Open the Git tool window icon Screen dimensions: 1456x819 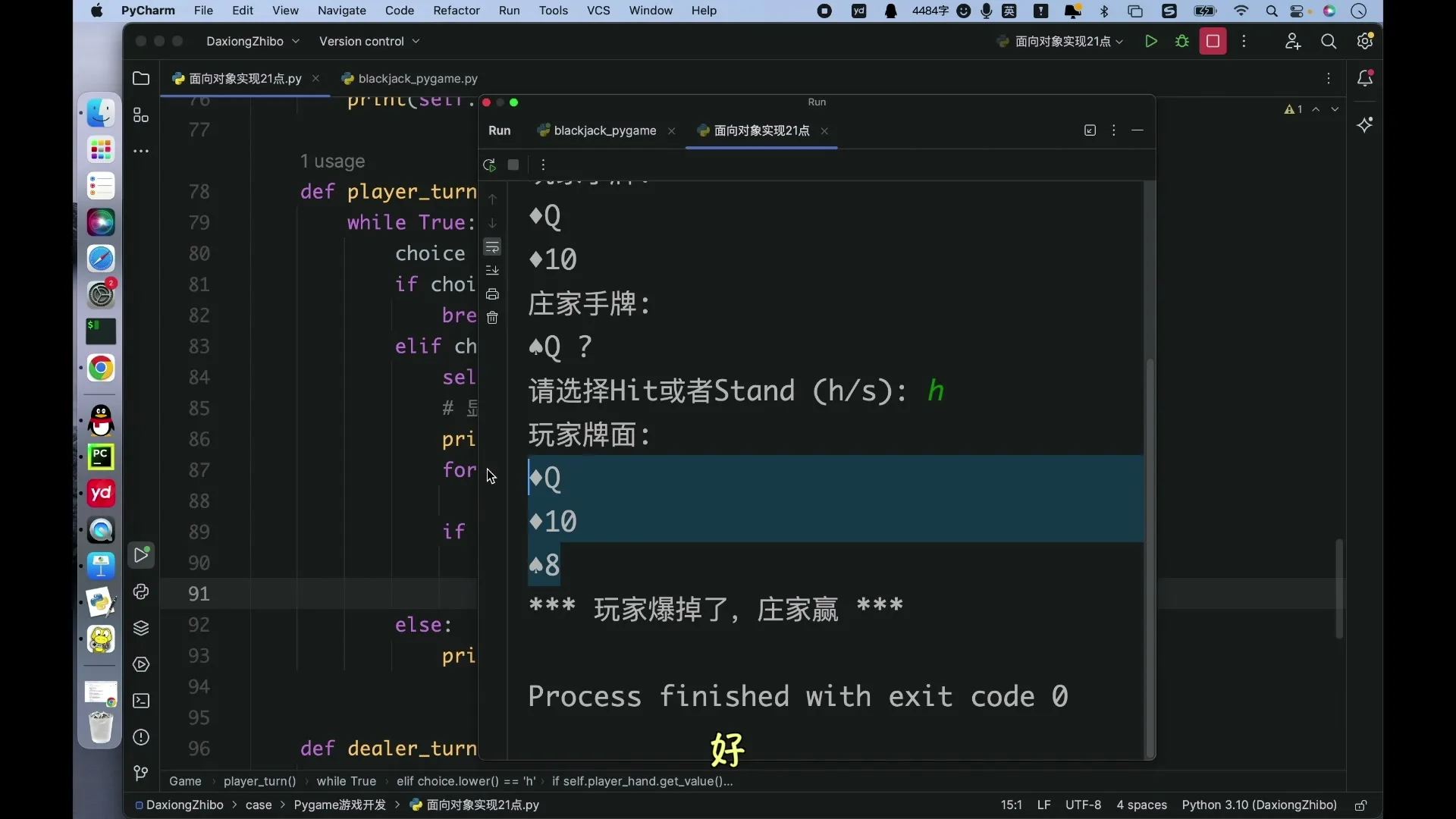pos(141,773)
